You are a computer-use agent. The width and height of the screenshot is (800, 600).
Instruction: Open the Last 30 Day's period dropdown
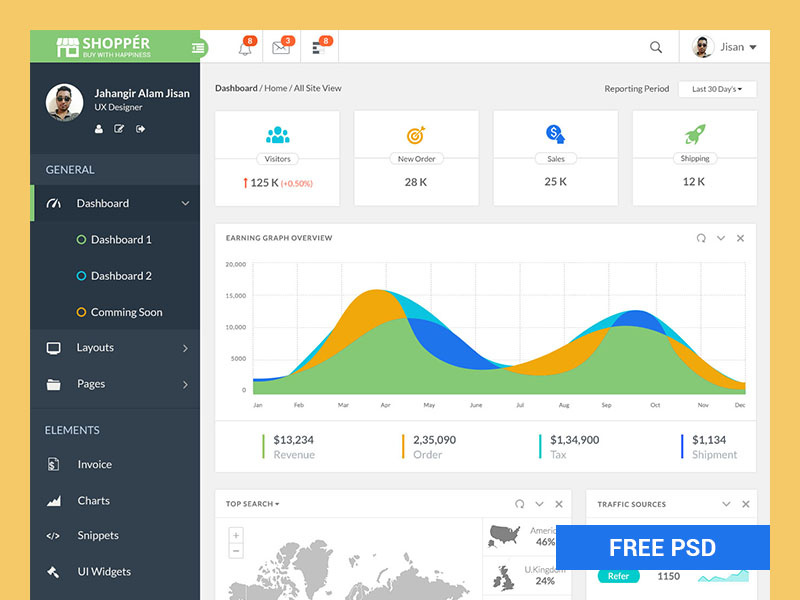[717, 89]
